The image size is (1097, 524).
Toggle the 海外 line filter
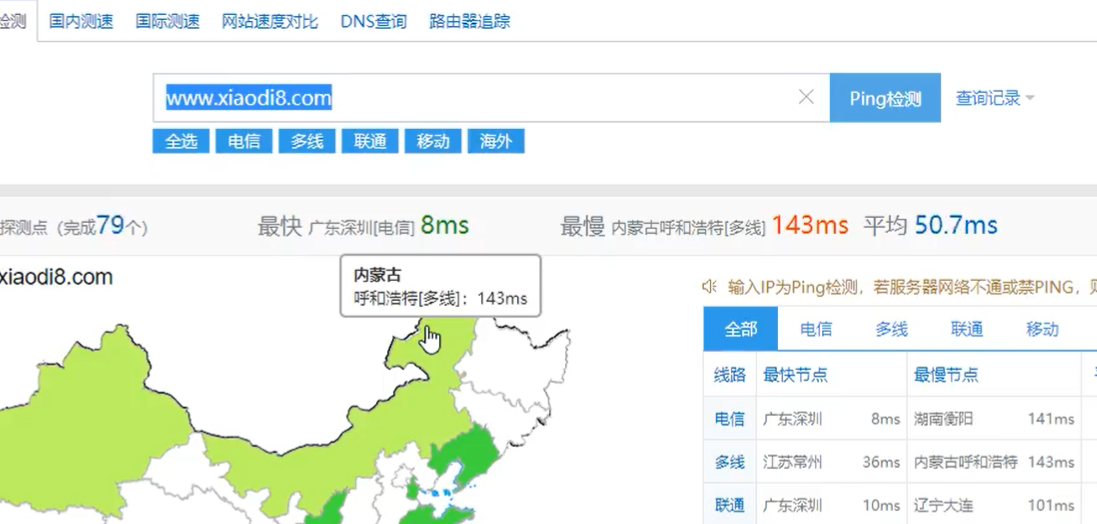point(496,141)
